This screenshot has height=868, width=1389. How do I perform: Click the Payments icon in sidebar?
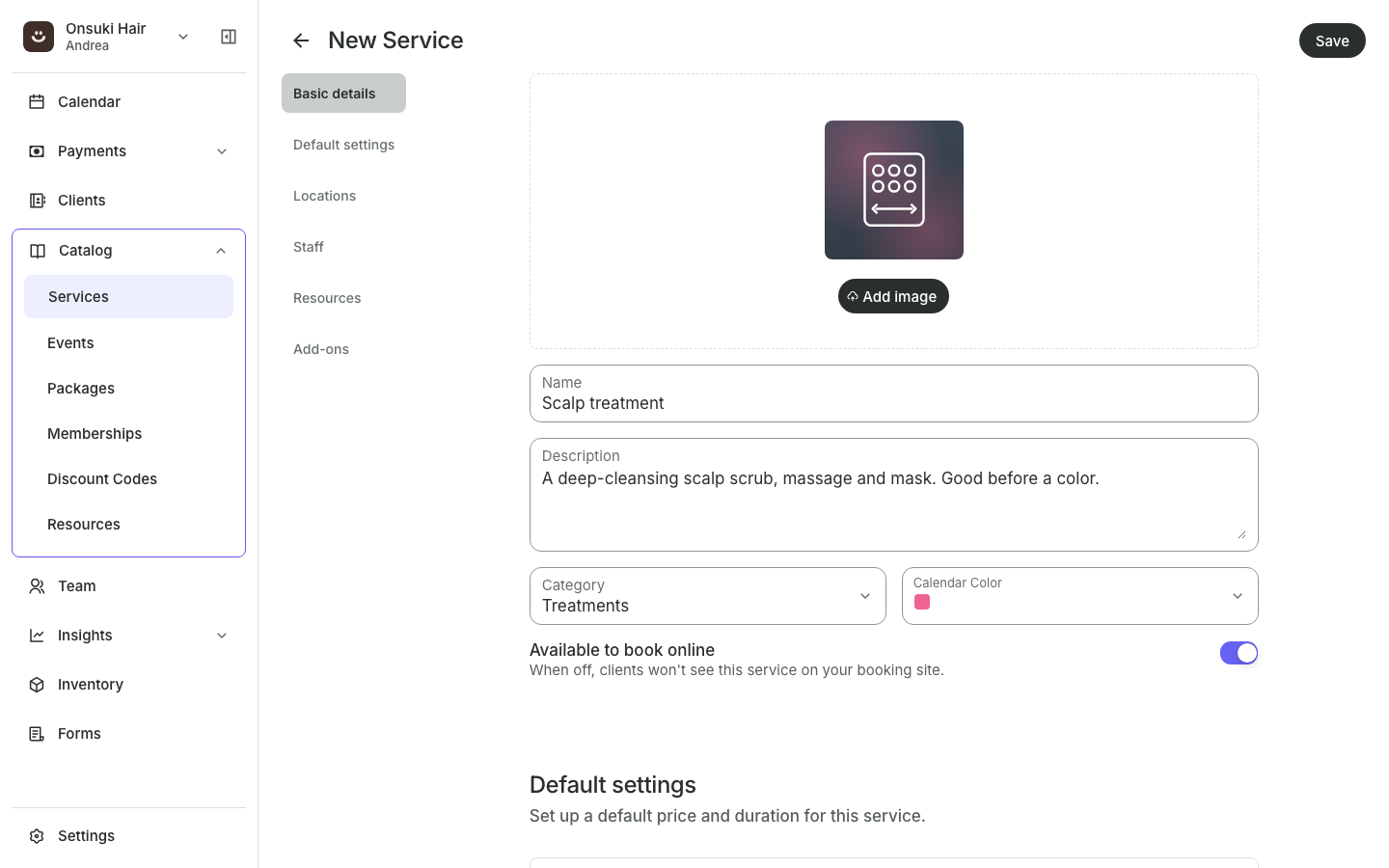point(37,151)
